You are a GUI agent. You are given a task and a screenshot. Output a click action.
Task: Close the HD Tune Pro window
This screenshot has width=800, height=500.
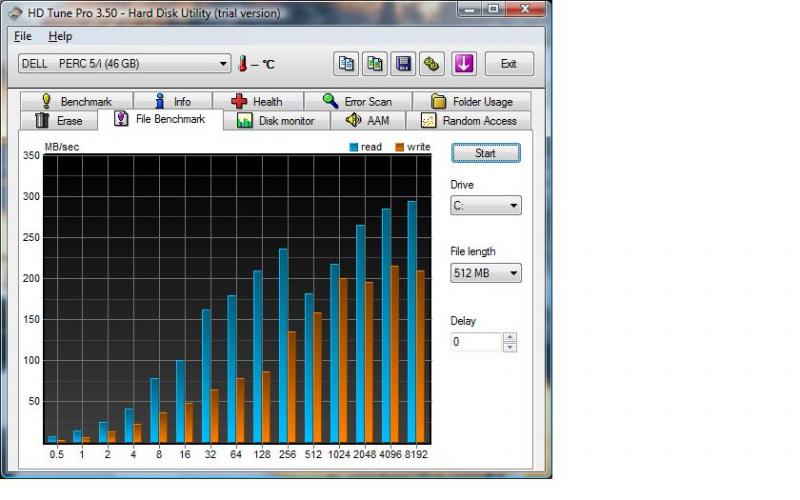[x=526, y=9]
